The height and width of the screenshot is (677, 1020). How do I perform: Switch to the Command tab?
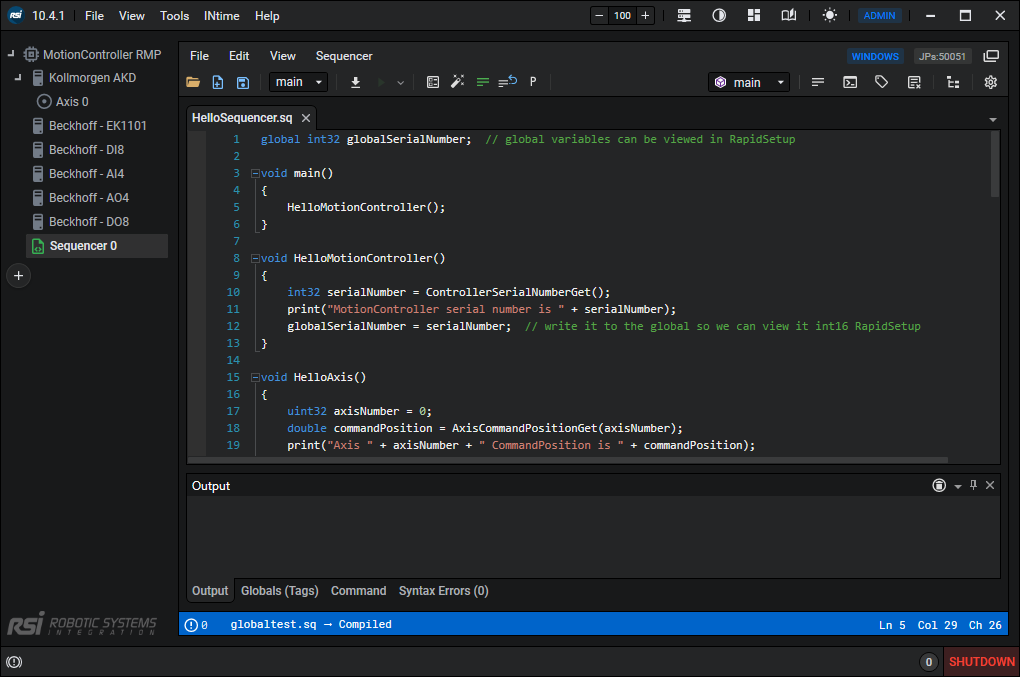coord(358,591)
